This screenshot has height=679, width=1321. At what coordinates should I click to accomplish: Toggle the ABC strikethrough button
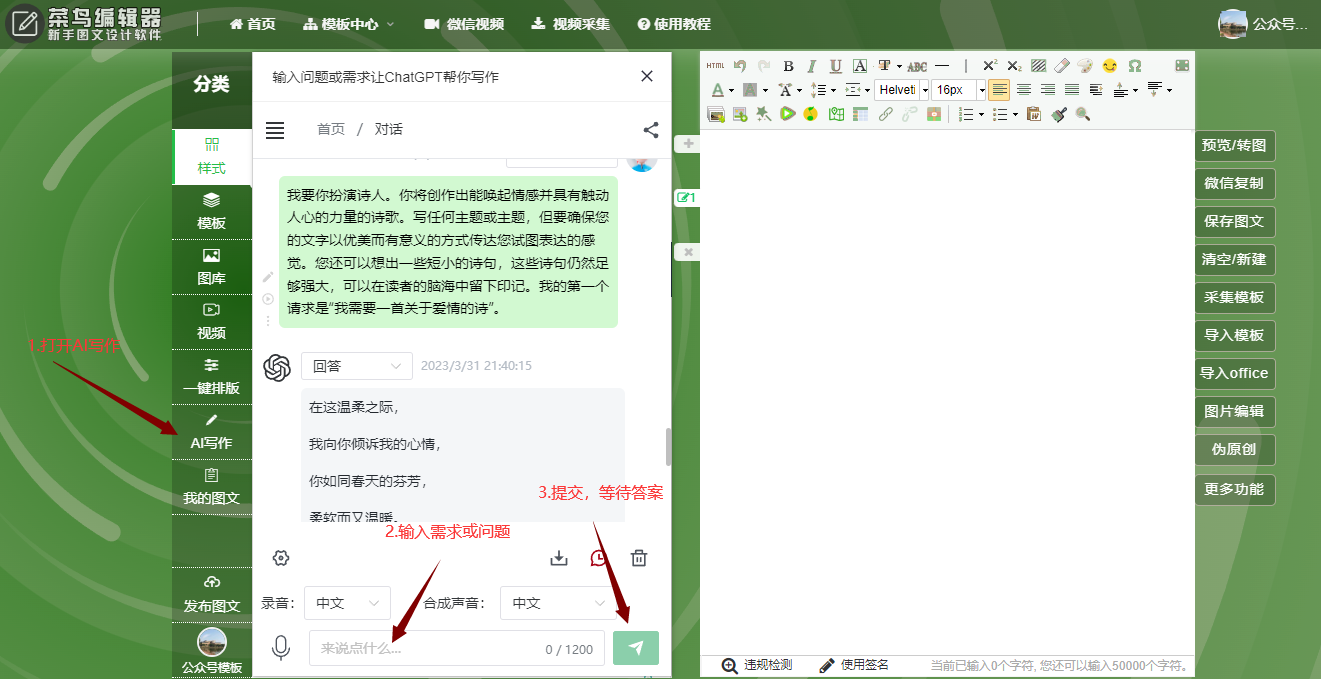click(917, 66)
